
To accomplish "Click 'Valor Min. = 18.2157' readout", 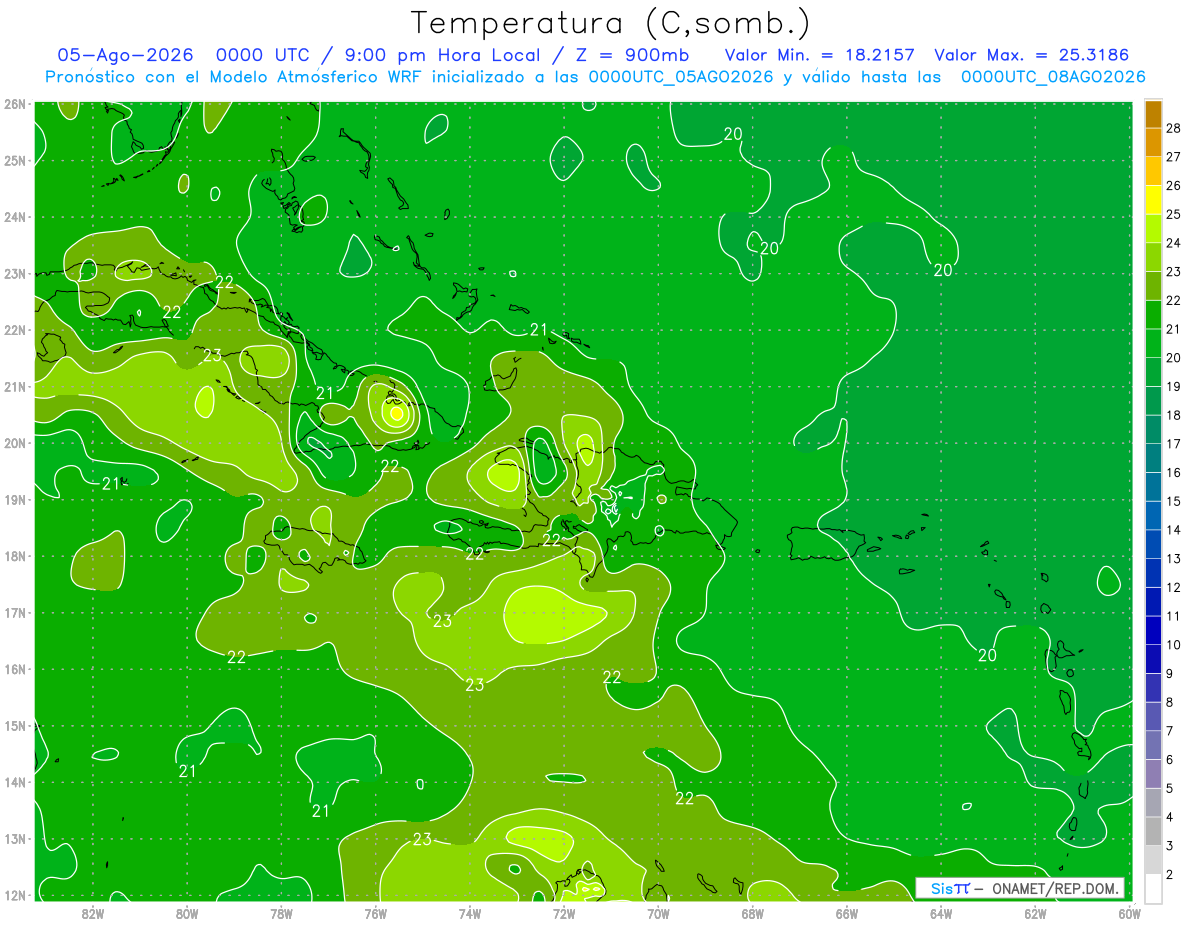I will 820,55.
